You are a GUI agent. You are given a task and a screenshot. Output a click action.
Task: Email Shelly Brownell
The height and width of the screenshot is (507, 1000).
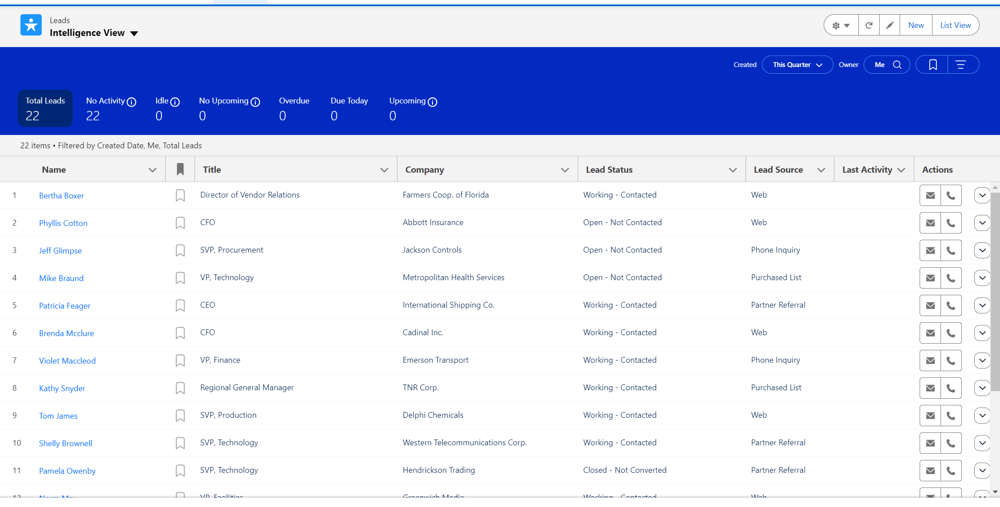click(x=930, y=443)
